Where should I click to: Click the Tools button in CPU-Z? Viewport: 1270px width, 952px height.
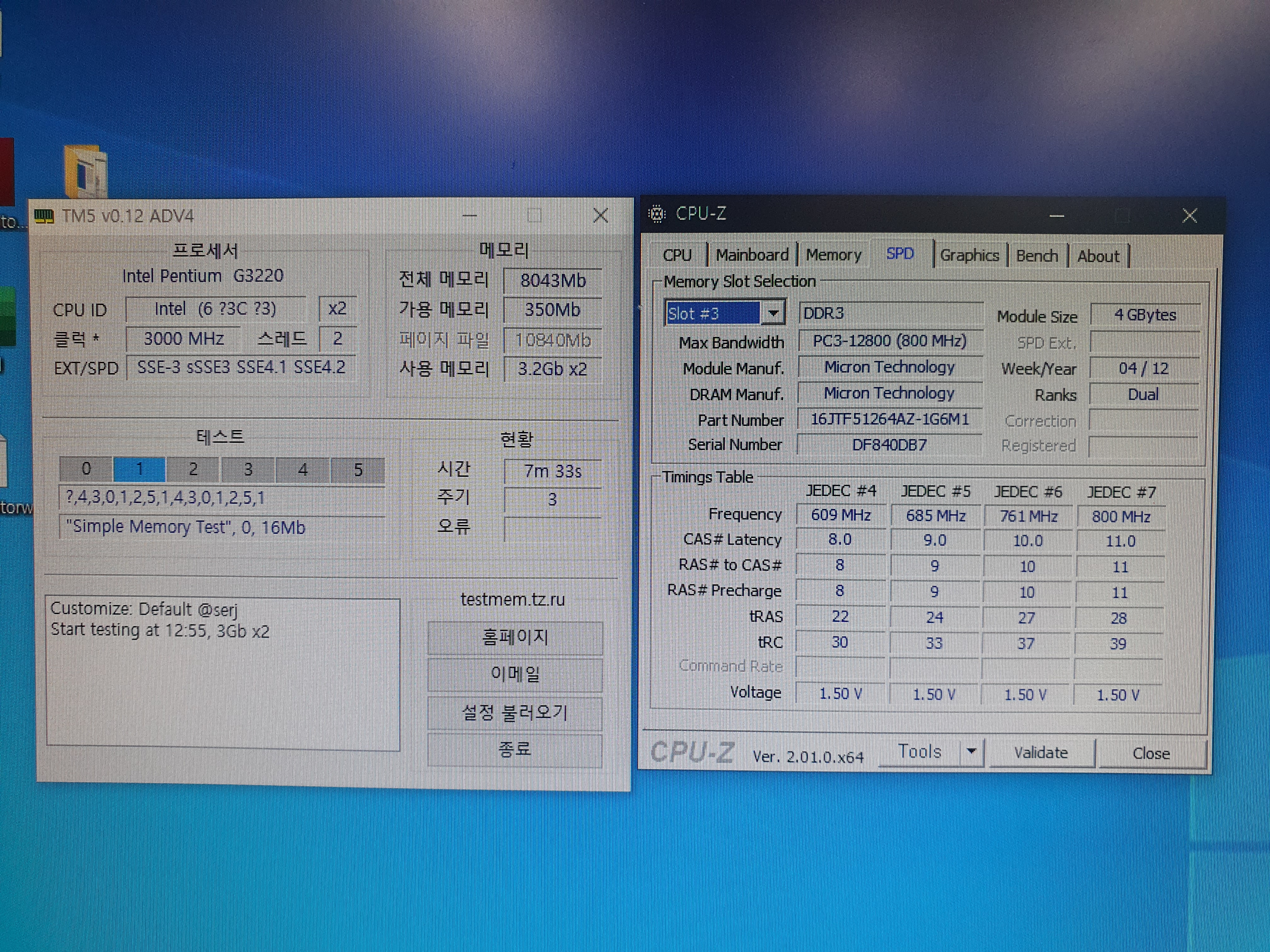(919, 751)
